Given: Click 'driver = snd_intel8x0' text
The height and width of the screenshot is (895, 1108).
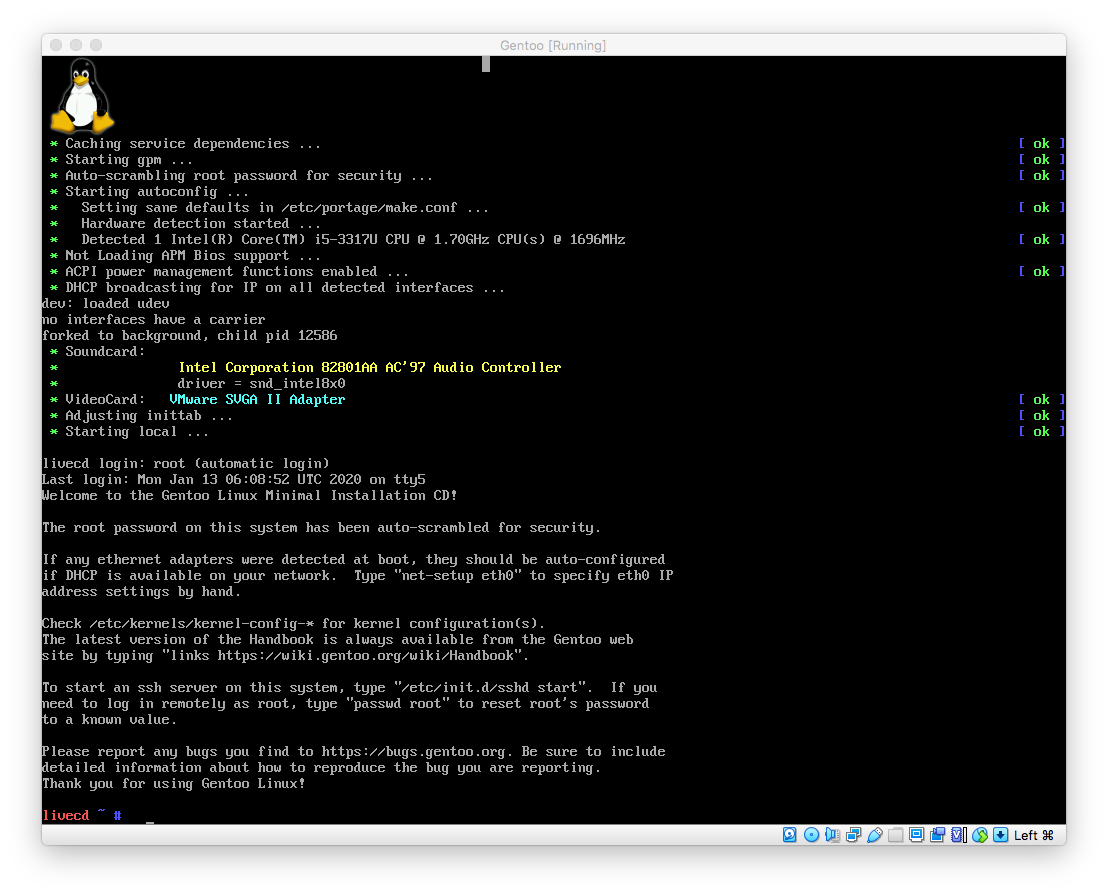Looking at the screenshot, I should pyautogui.click(x=261, y=383).
